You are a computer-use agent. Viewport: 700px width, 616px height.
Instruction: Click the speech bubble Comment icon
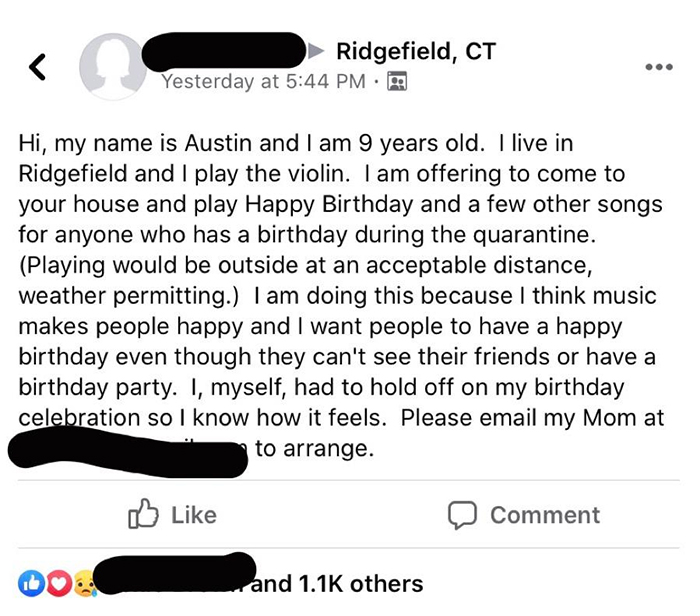[x=461, y=515]
